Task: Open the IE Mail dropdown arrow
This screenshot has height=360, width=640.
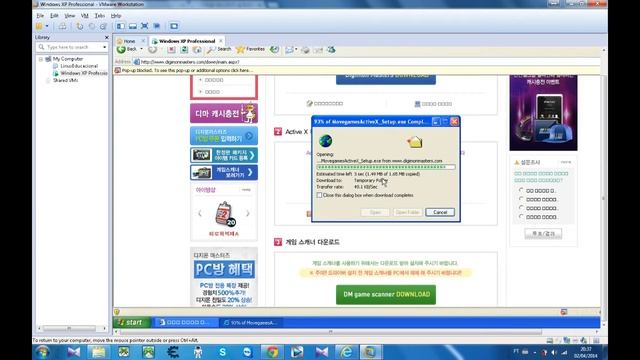Action: tap(296, 50)
